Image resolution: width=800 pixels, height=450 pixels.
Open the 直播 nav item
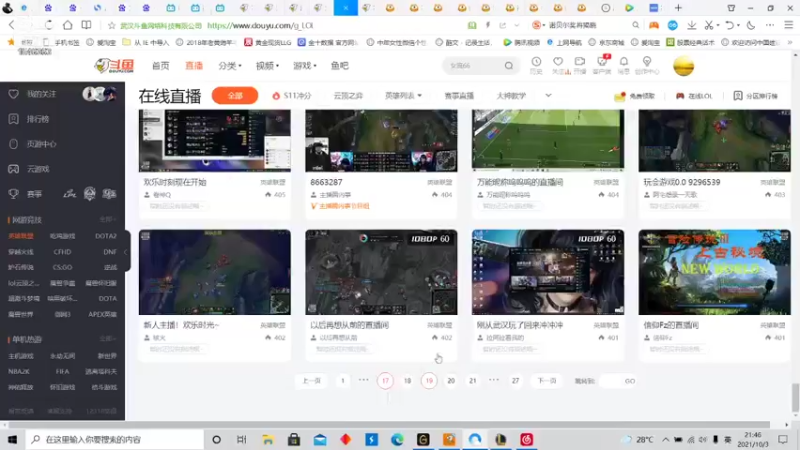point(194,66)
